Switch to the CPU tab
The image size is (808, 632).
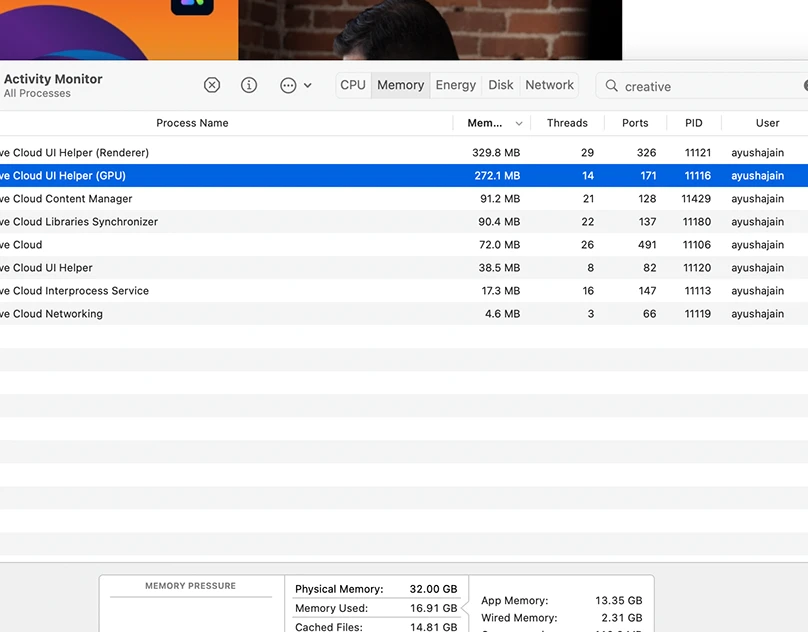353,86
